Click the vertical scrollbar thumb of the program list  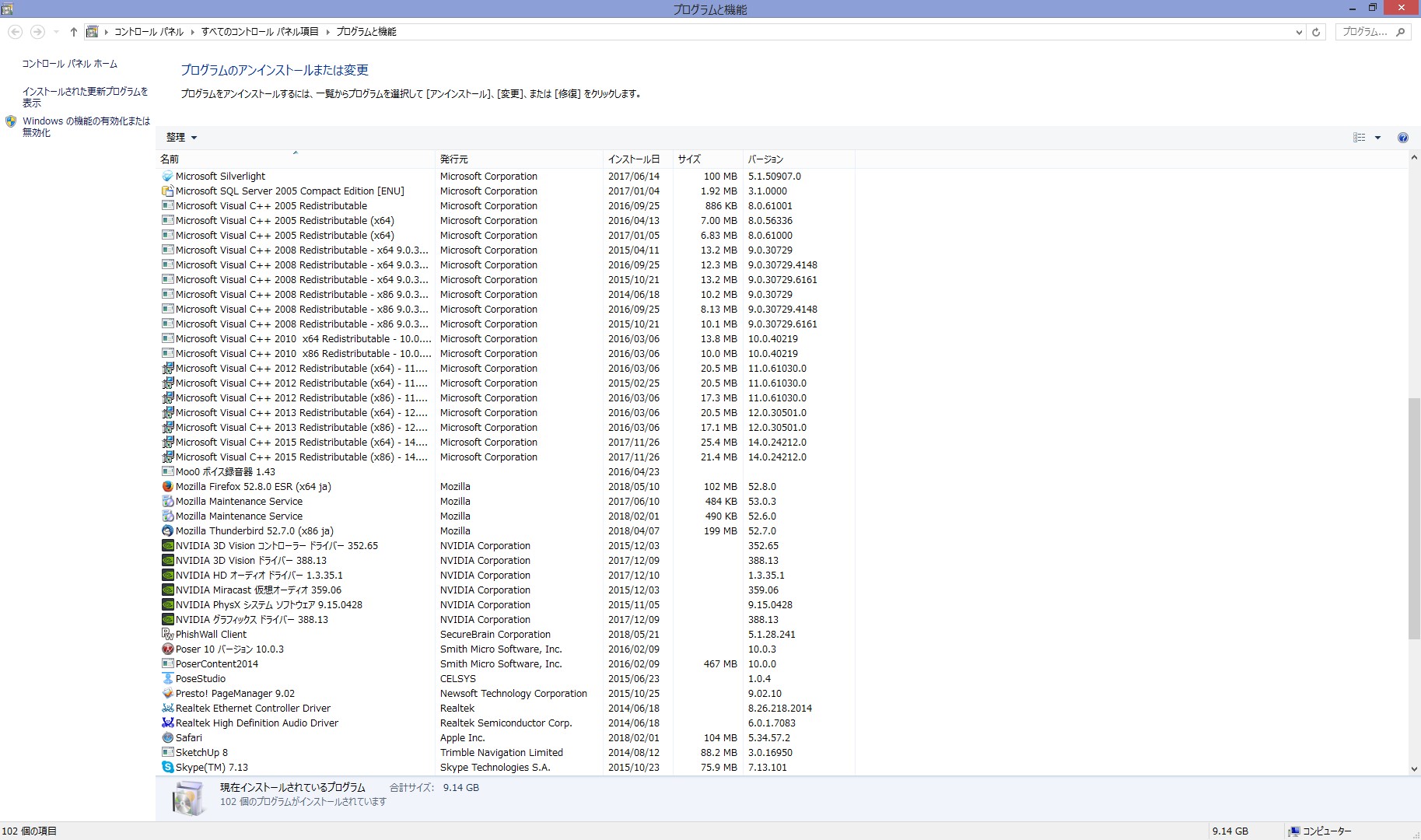[x=1414, y=519]
